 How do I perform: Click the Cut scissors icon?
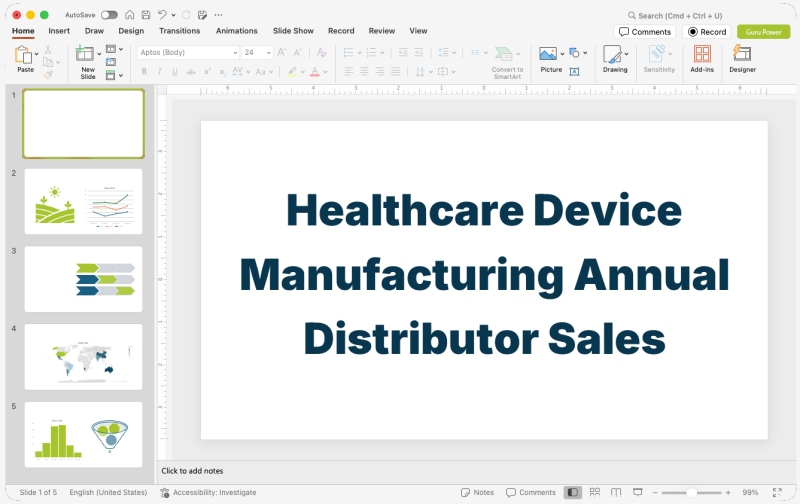coord(47,49)
